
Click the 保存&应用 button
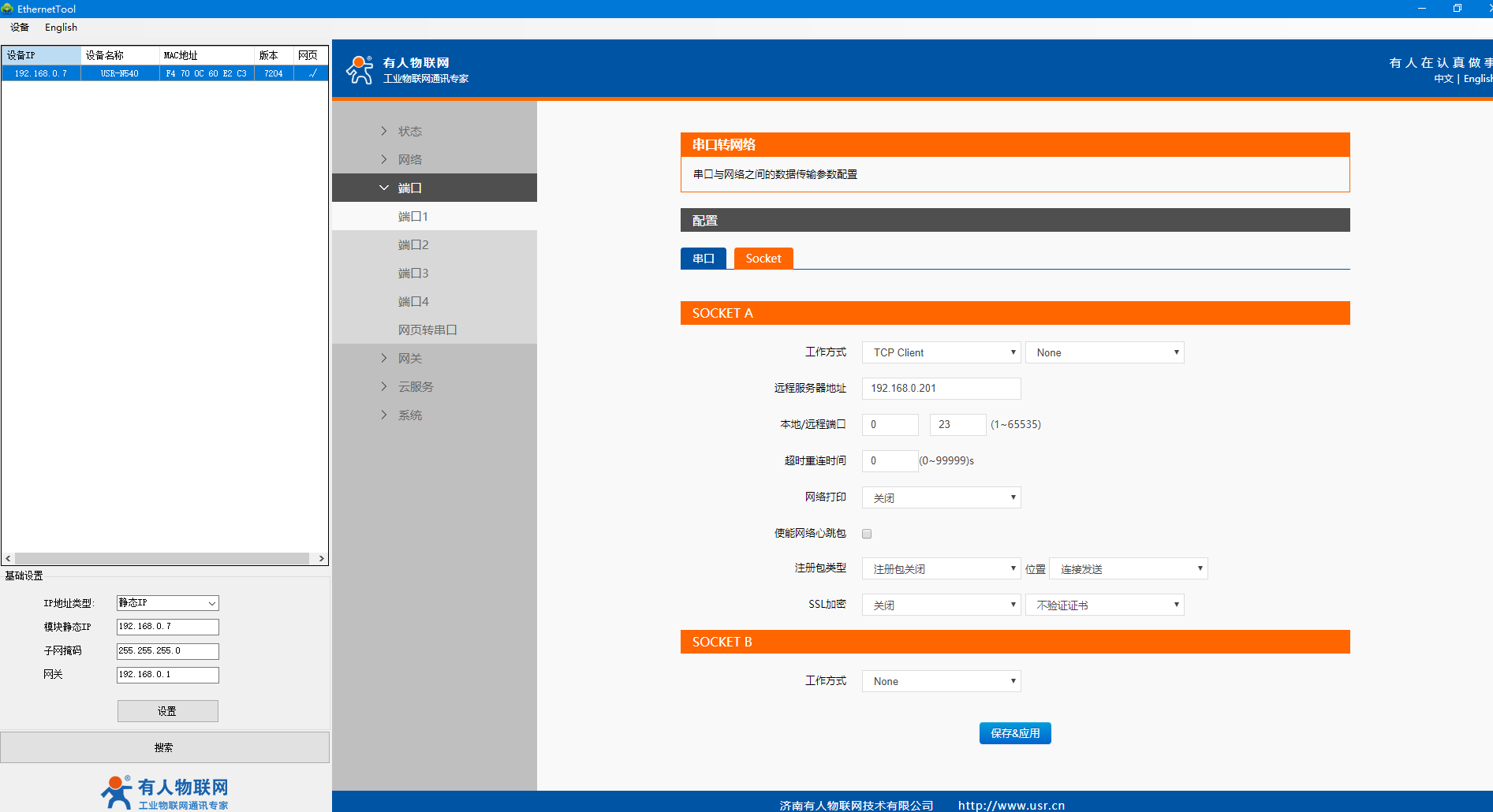coord(1014,733)
